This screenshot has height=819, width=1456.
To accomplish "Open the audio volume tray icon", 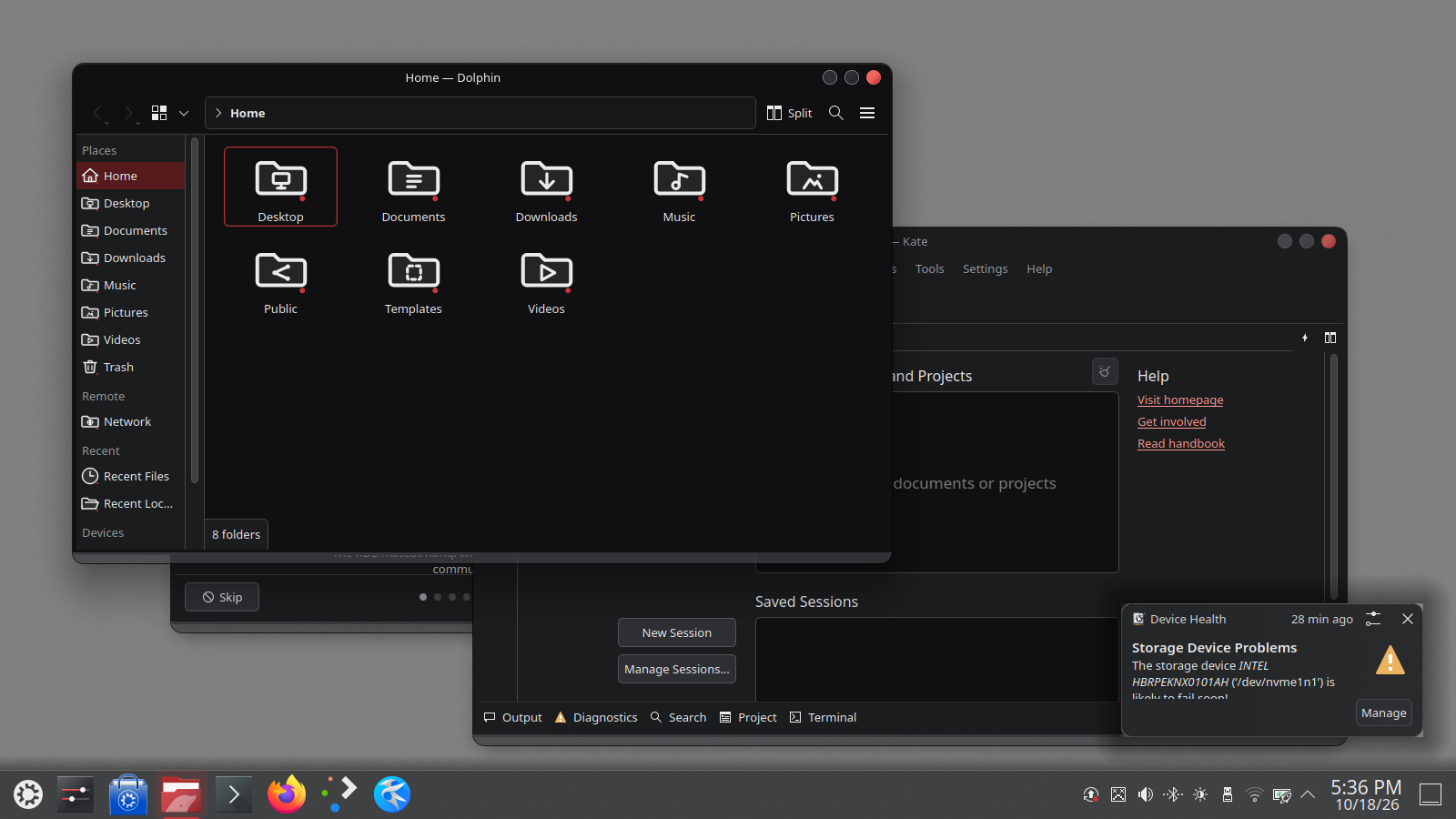I will pos(1146,794).
